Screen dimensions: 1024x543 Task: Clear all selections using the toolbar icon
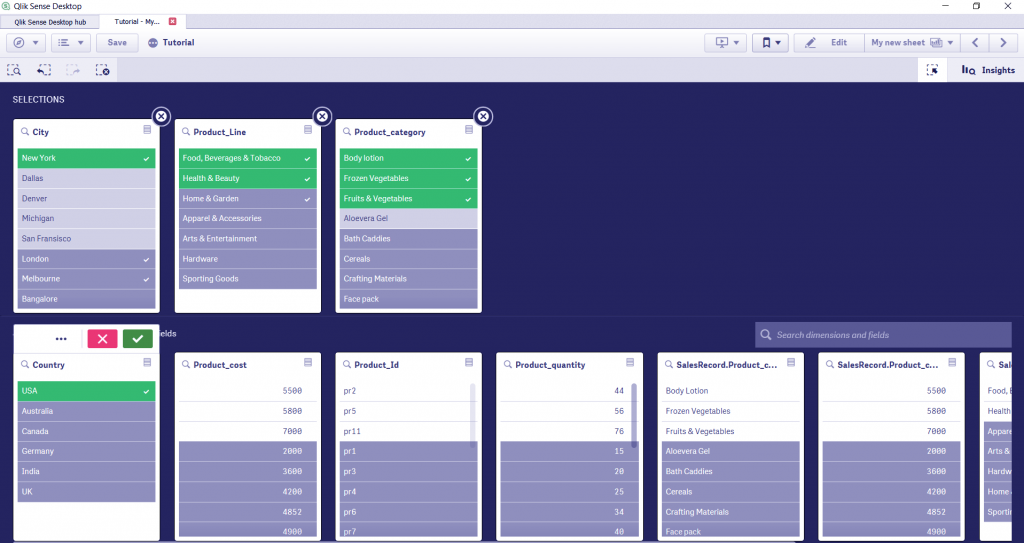coord(103,70)
